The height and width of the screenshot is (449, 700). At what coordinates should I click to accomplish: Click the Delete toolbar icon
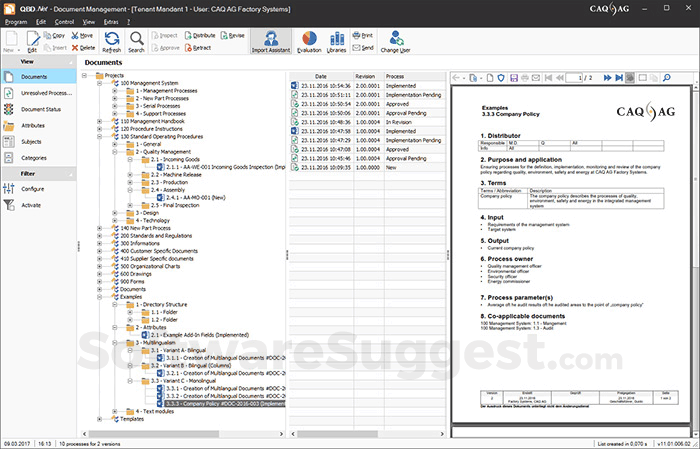tap(83, 48)
